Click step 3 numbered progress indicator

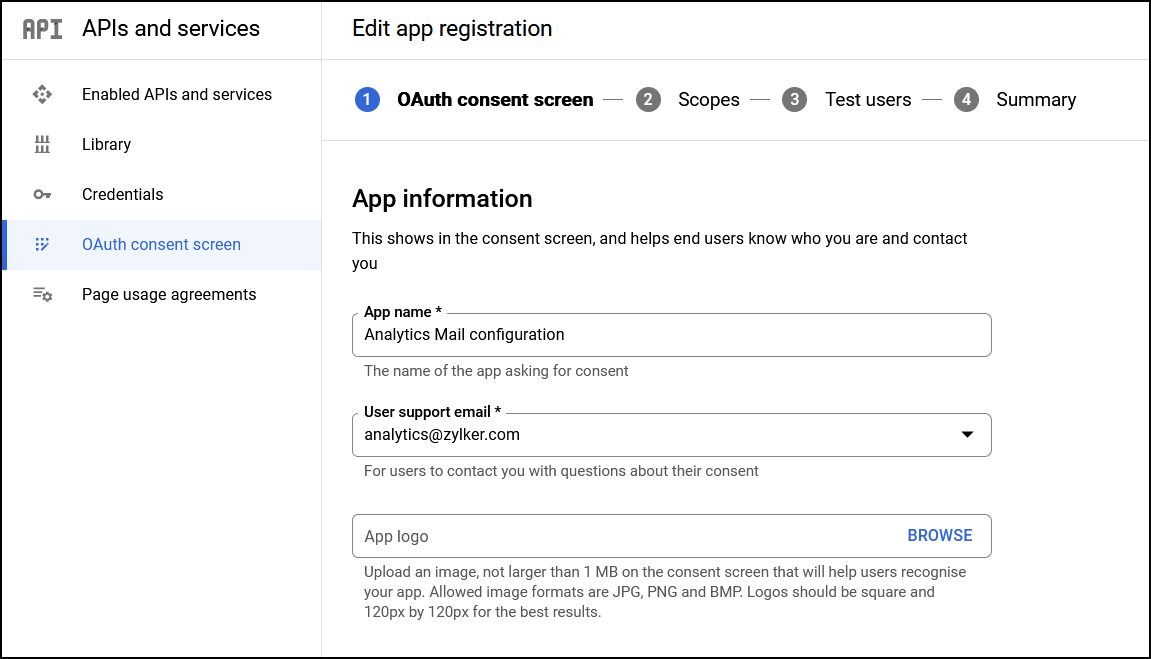(793, 99)
